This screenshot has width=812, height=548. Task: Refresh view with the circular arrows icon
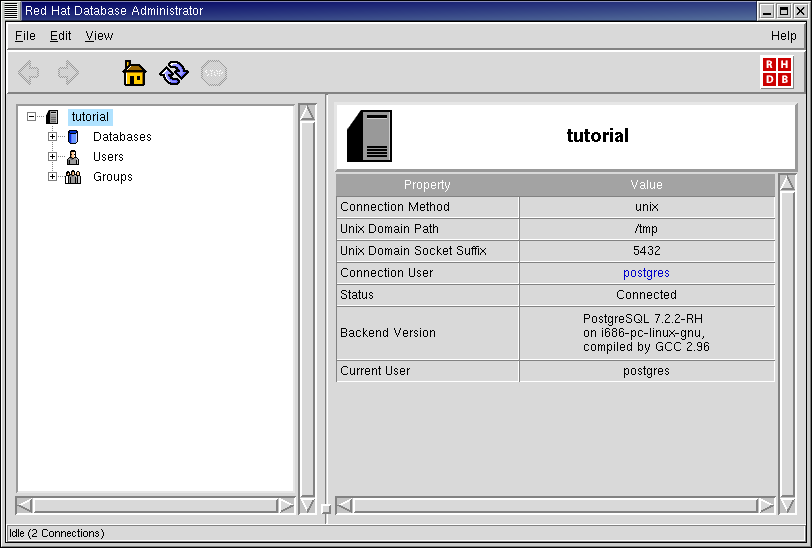pyautogui.click(x=174, y=73)
